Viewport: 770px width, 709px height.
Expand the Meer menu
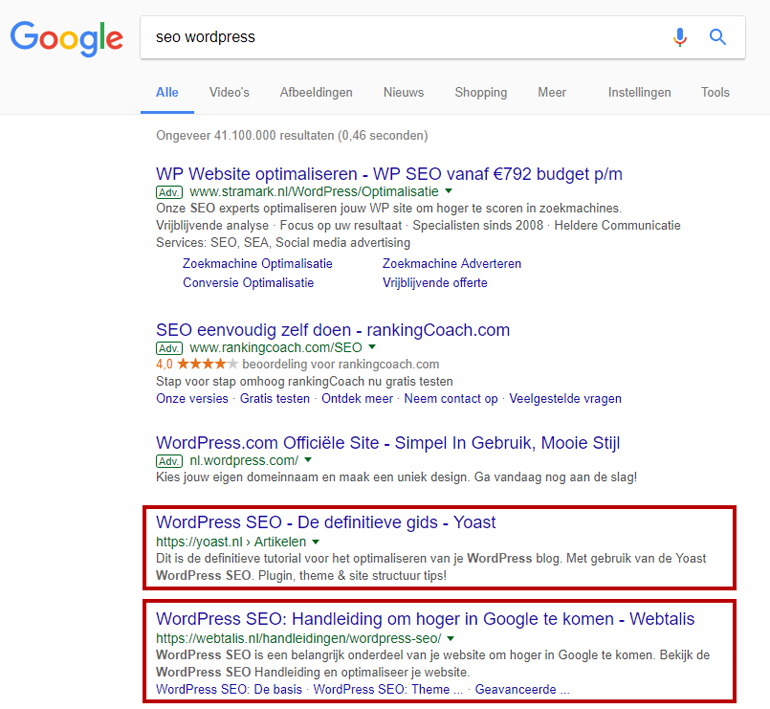pos(552,92)
